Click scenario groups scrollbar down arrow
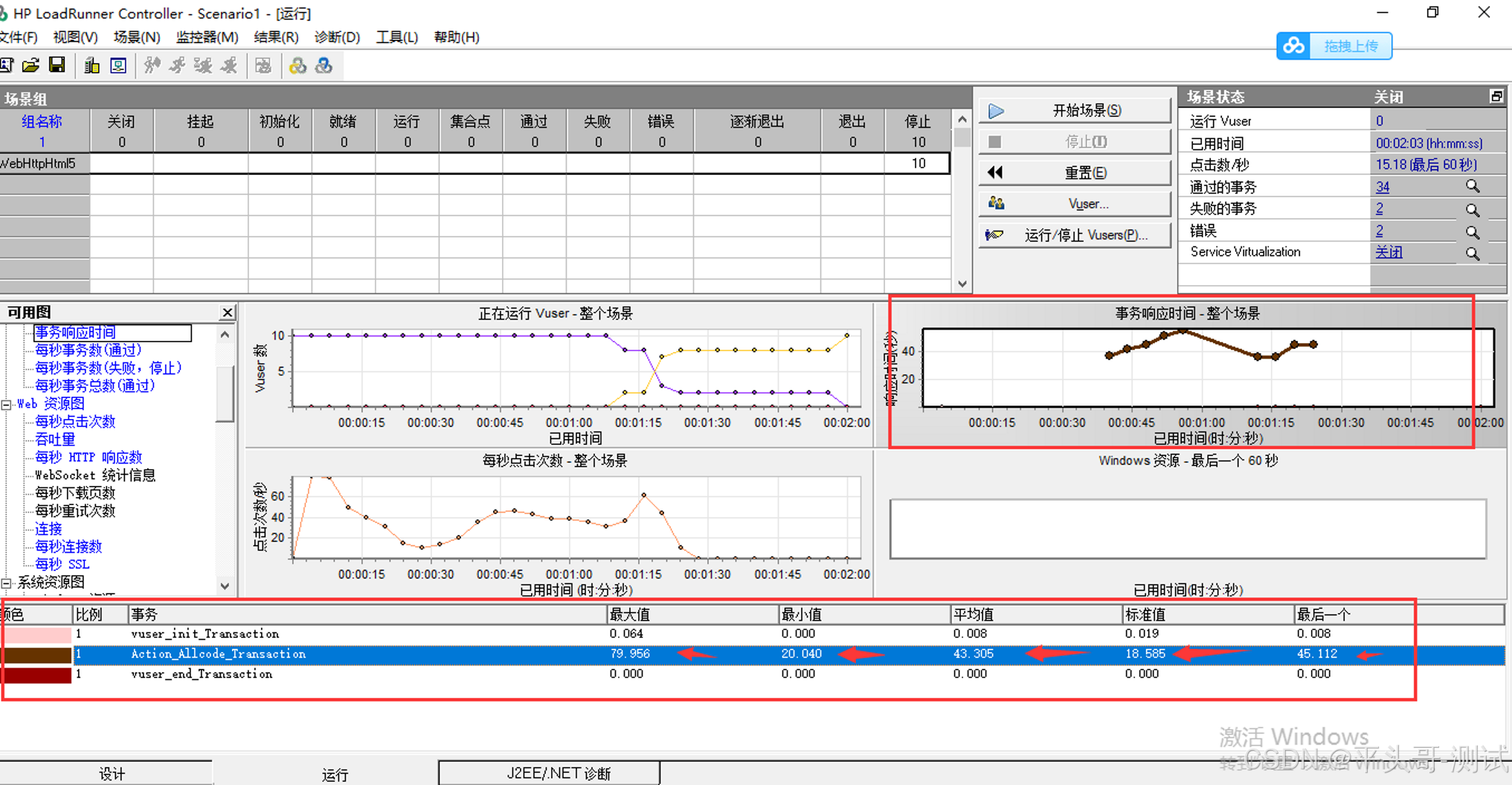1512x785 pixels. [962, 283]
